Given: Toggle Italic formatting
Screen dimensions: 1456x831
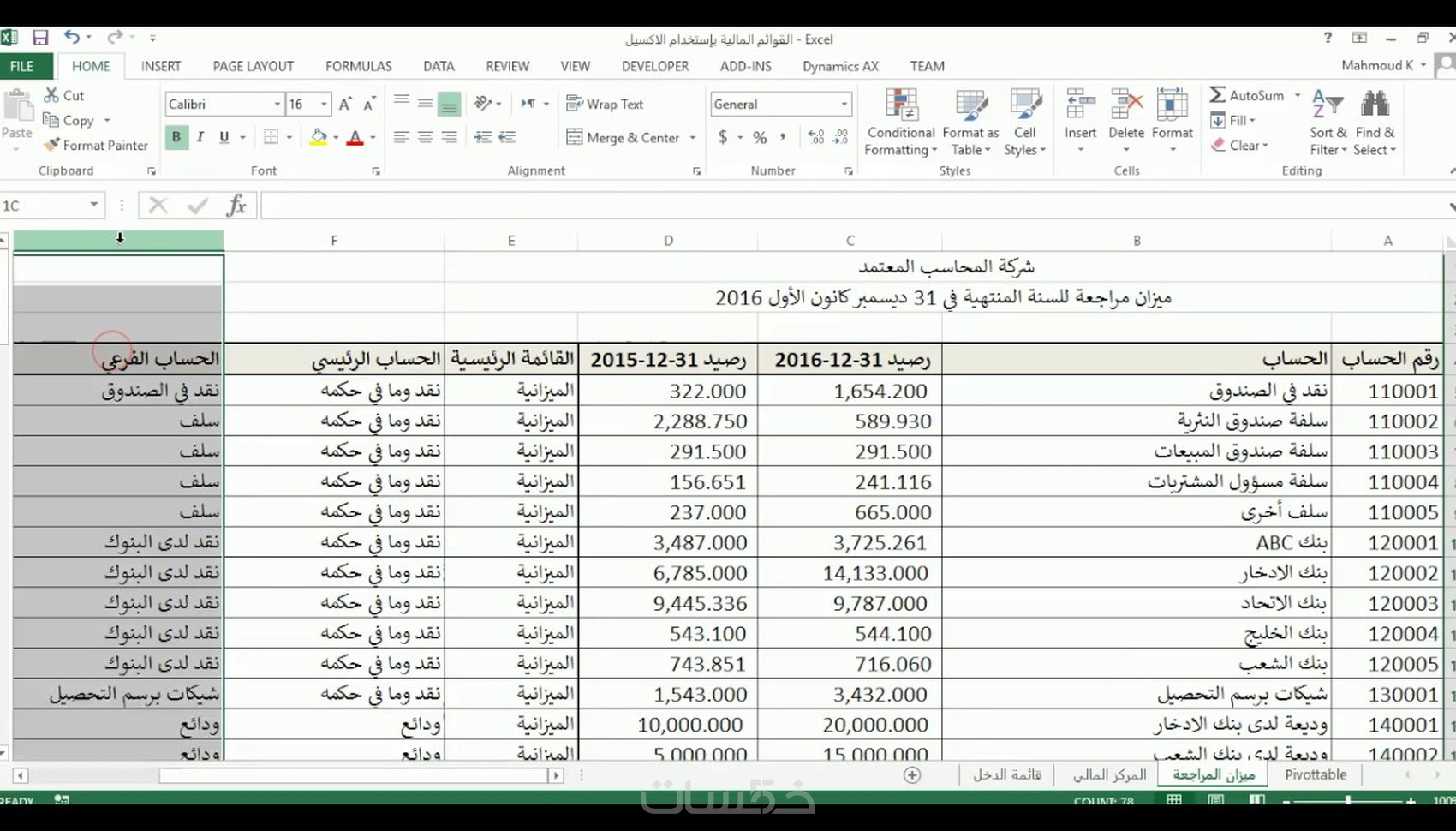Looking at the screenshot, I should [x=200, y=137].
